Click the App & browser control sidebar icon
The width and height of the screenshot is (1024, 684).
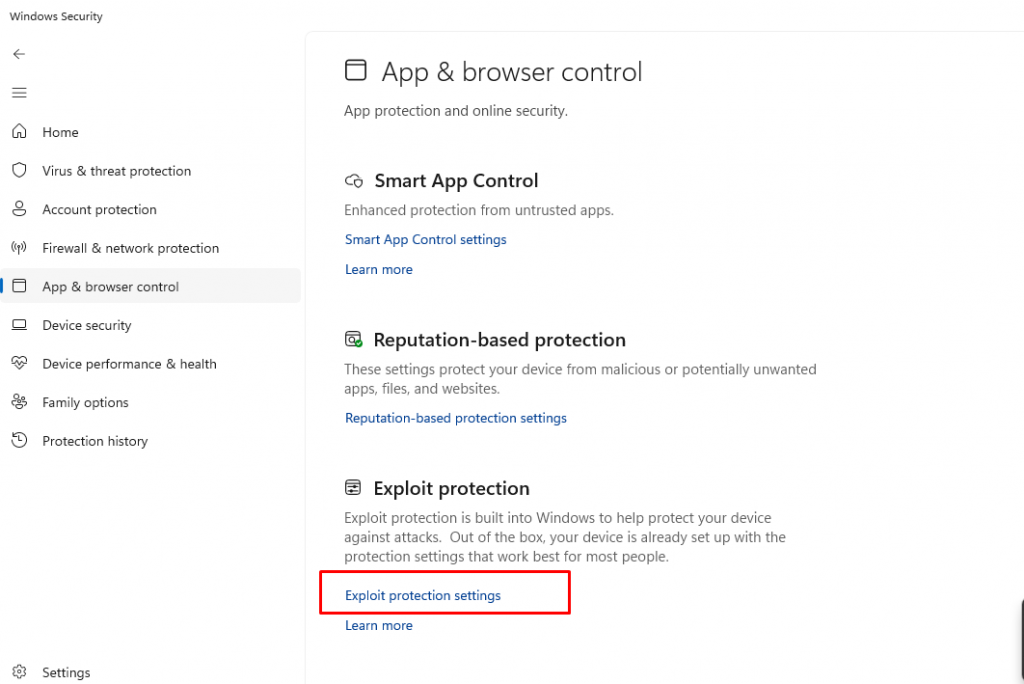point(20,286)
